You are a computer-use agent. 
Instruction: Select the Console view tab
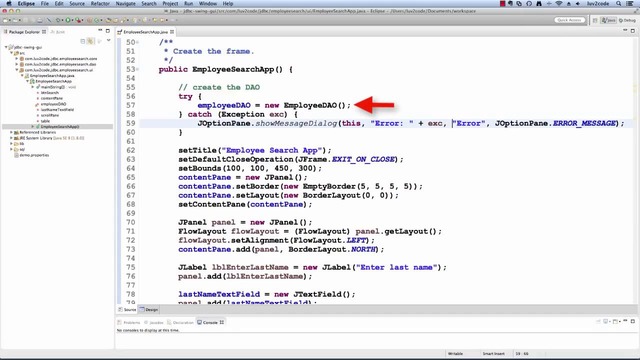pyautogui.click(x=210, y=322)
